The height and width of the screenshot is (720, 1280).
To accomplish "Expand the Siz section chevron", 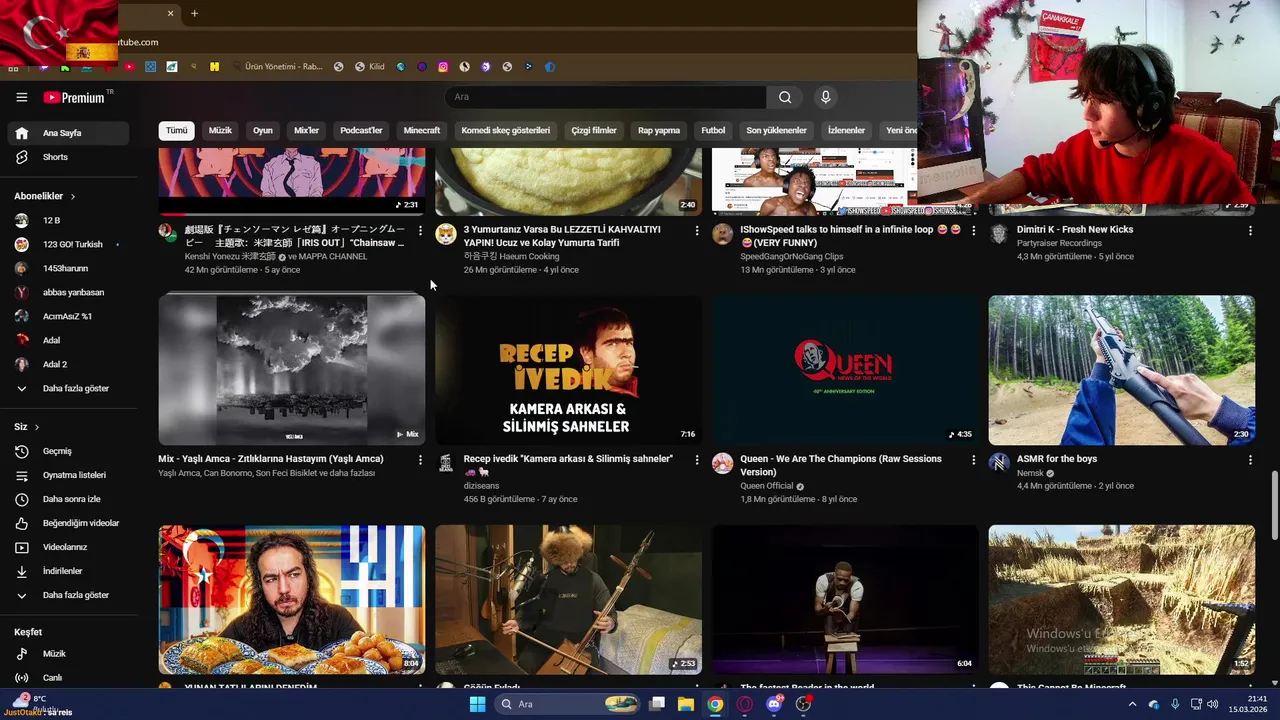I will (x=37, y=427).
